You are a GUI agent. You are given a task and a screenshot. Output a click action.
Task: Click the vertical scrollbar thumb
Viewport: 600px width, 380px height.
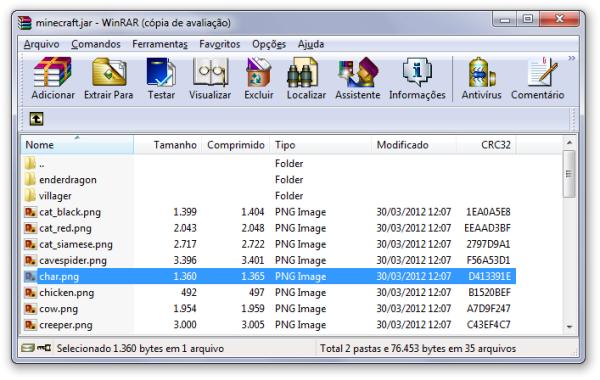(569, 174)
